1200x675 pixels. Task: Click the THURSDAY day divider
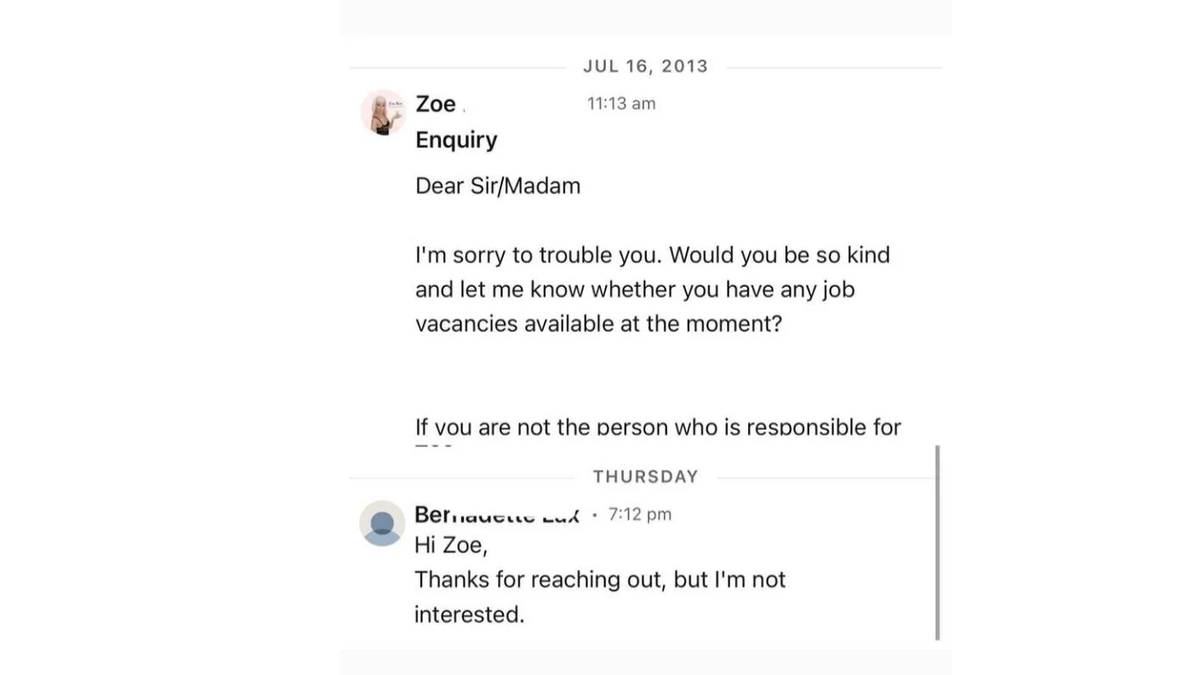(x=645, y=476)
